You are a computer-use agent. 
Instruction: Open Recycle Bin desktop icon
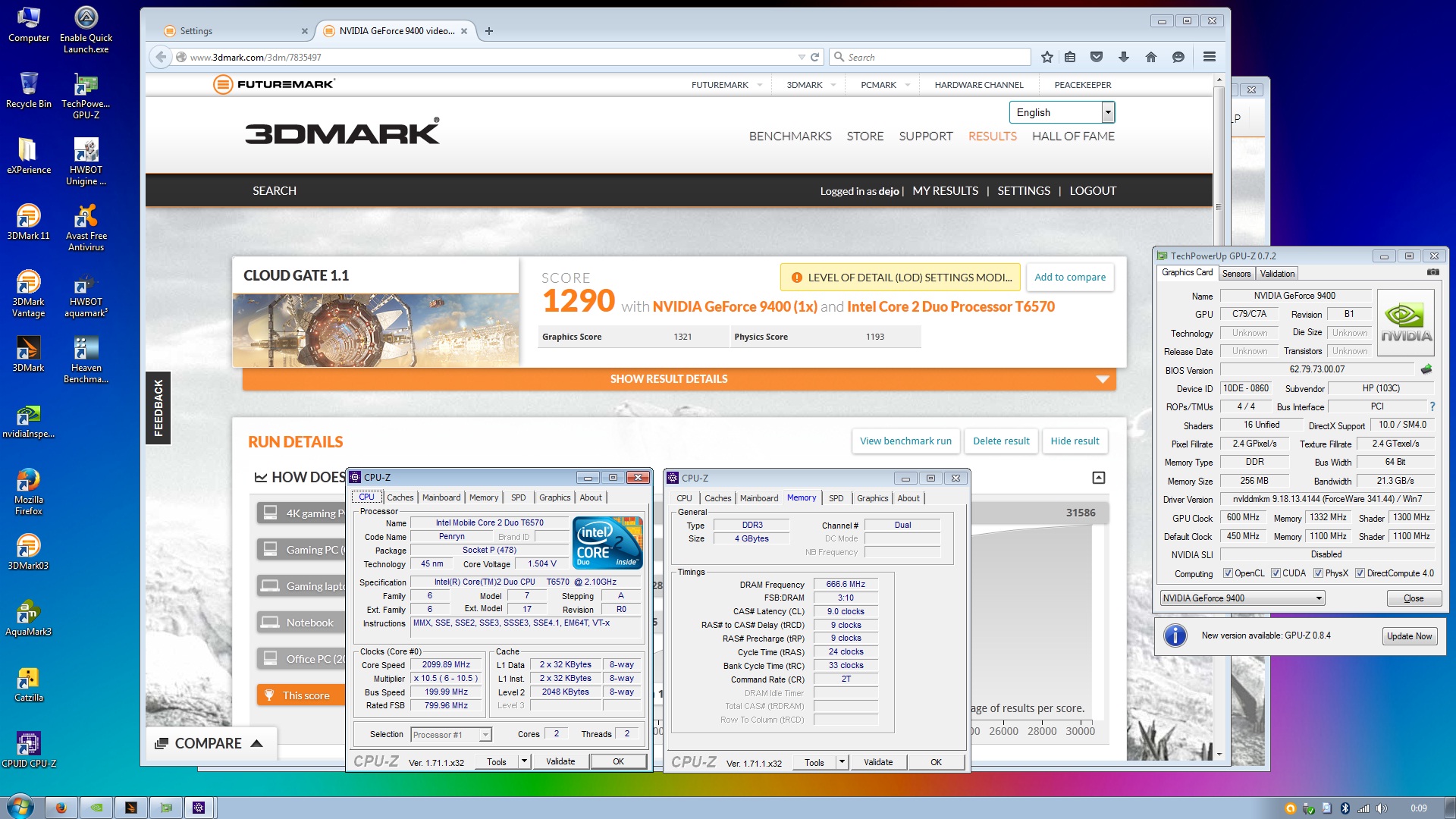click(x=28, y=90)
